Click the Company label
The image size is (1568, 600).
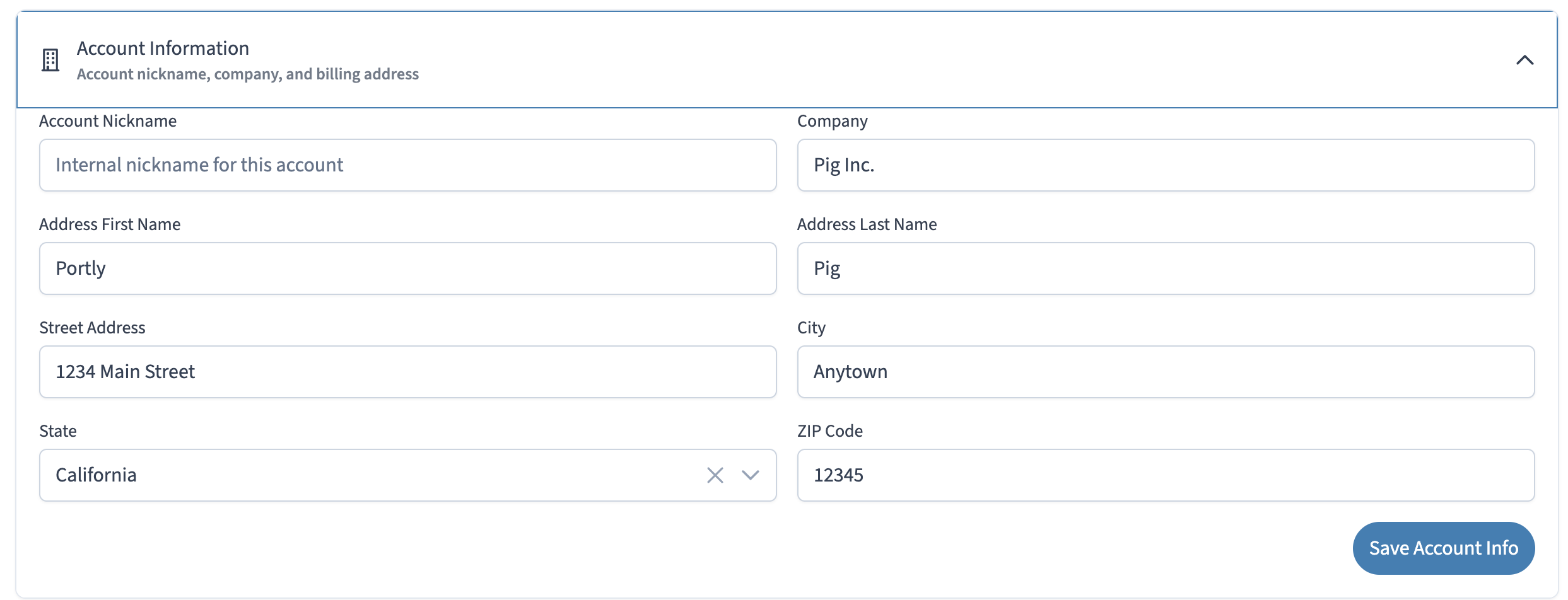tap(833, 122)
